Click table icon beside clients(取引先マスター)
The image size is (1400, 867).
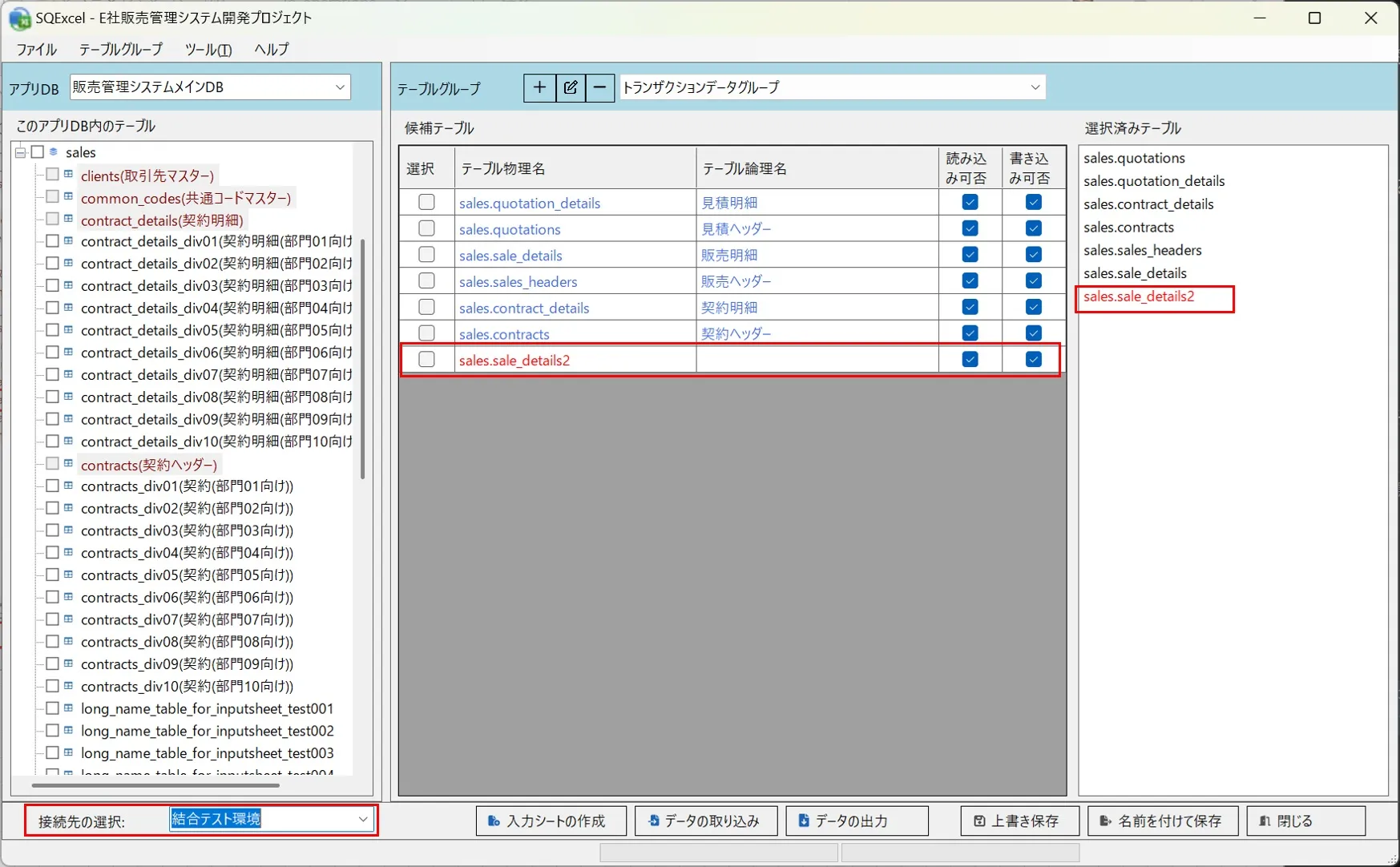tap(69, 174)
